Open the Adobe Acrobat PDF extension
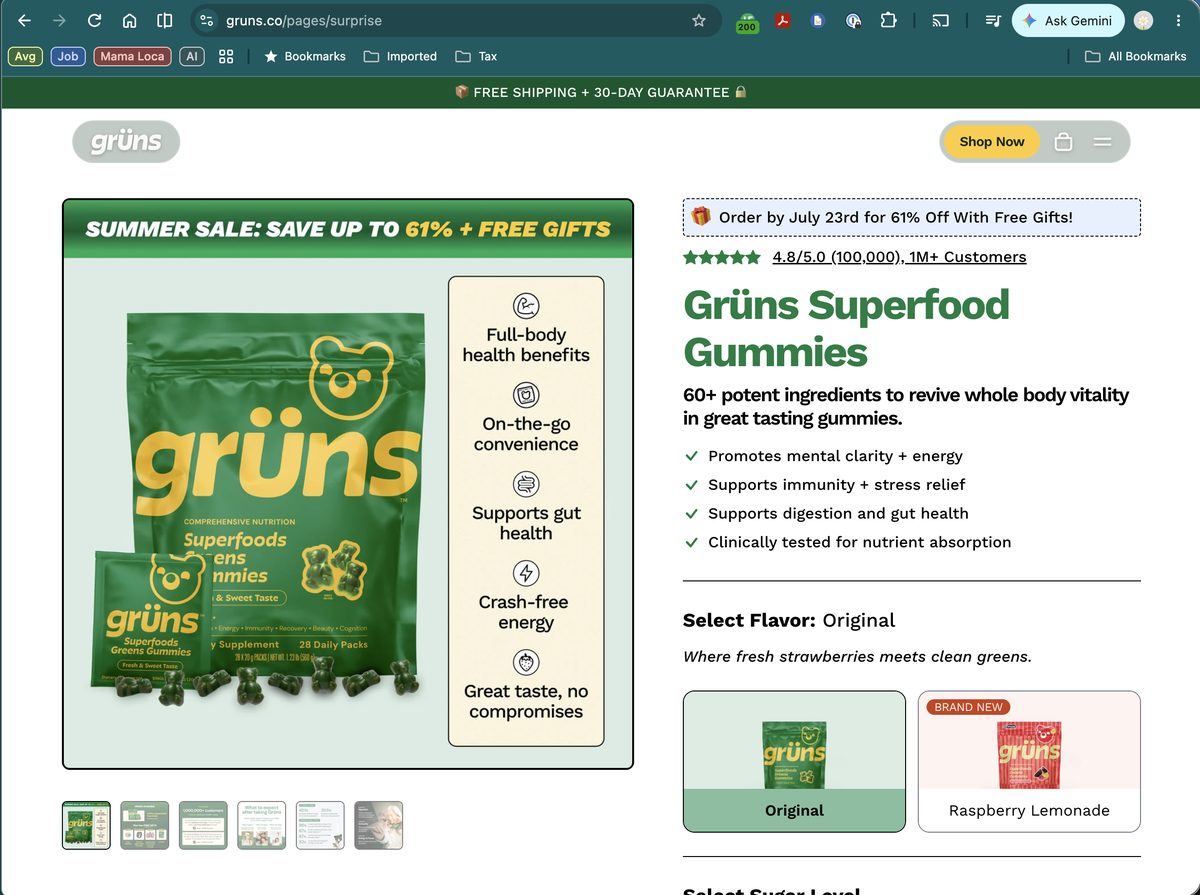Viewport: 1200px width, 895px height. tap(783, 20)
